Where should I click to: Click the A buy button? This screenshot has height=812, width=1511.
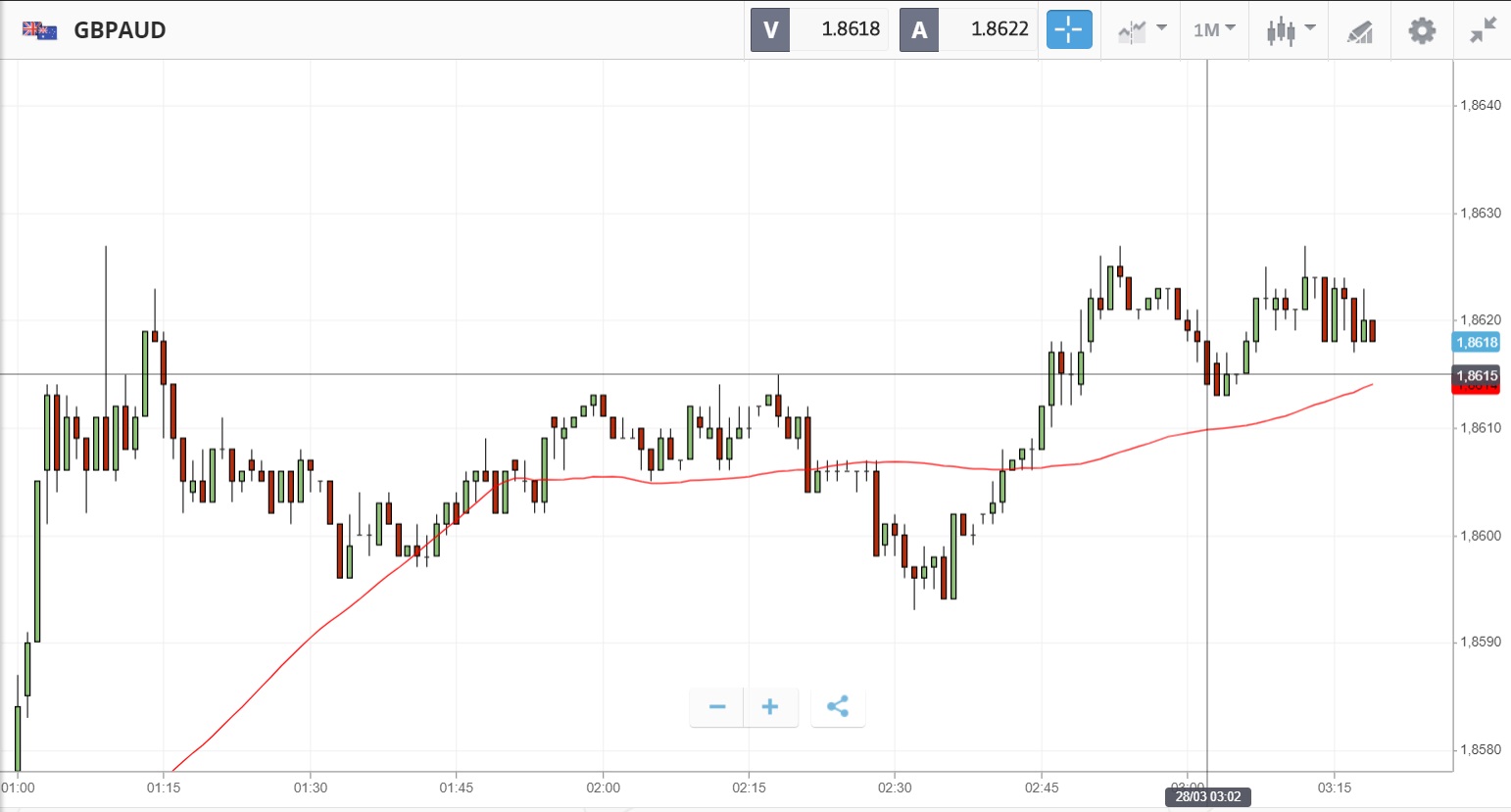tap(919, 29)
